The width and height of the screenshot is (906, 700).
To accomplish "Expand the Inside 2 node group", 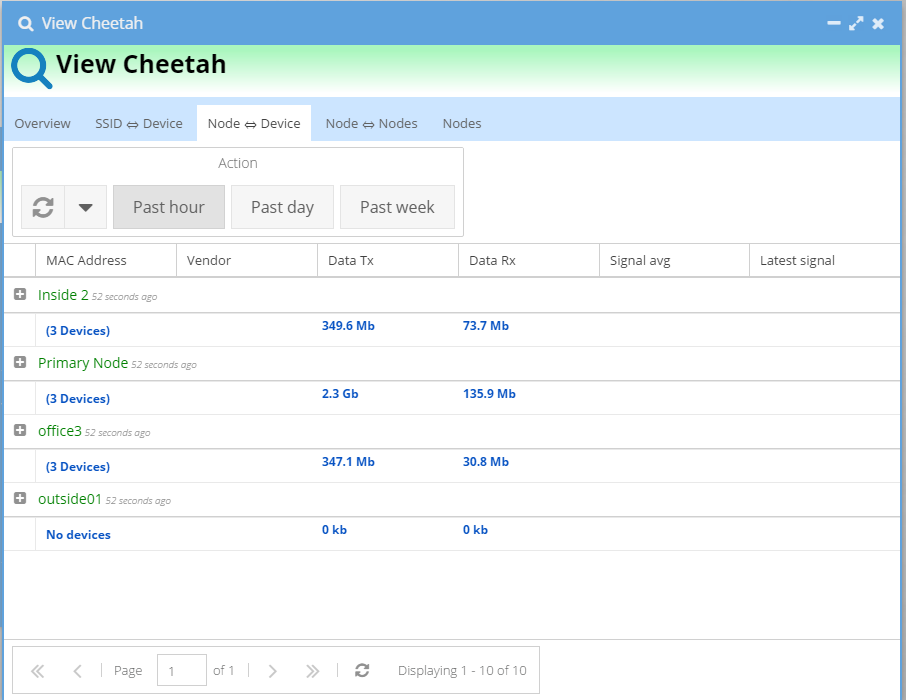I will (x=20, y=294).
